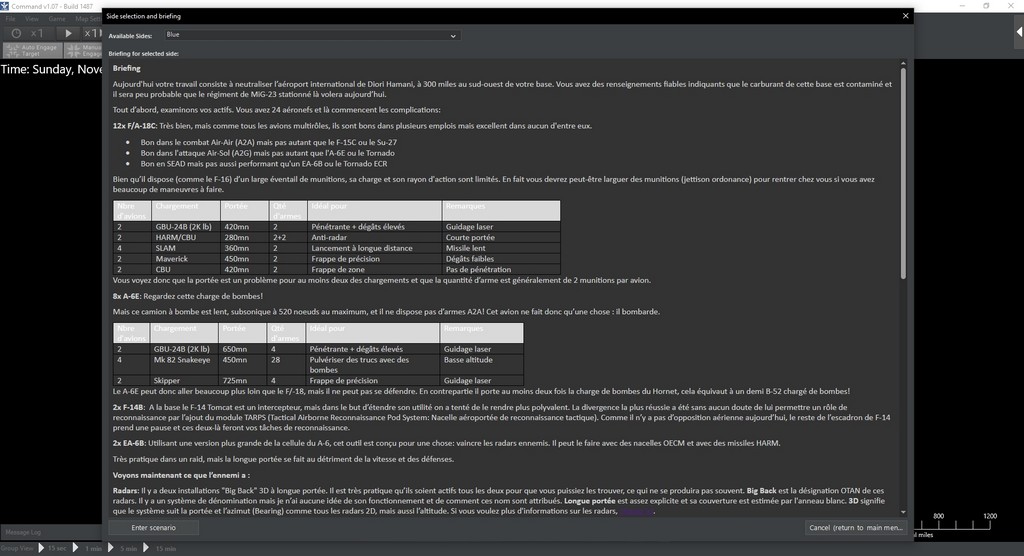Click the scroll-up arrow of the briefing
This screenshot has width=1024, height=556.
tap(903, 63)
